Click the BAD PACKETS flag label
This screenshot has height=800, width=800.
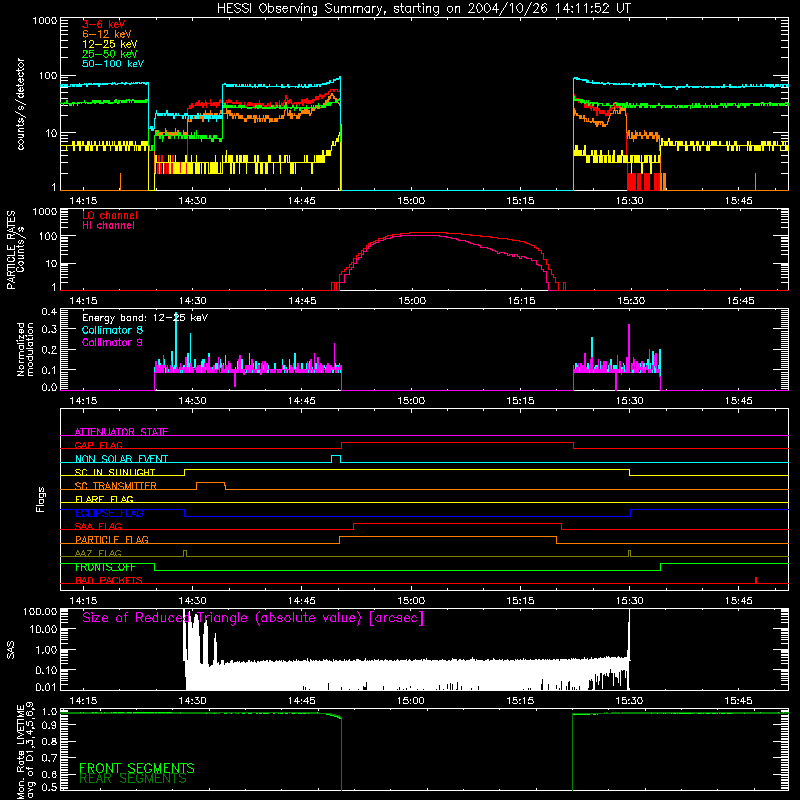click(x=109, y=580)
